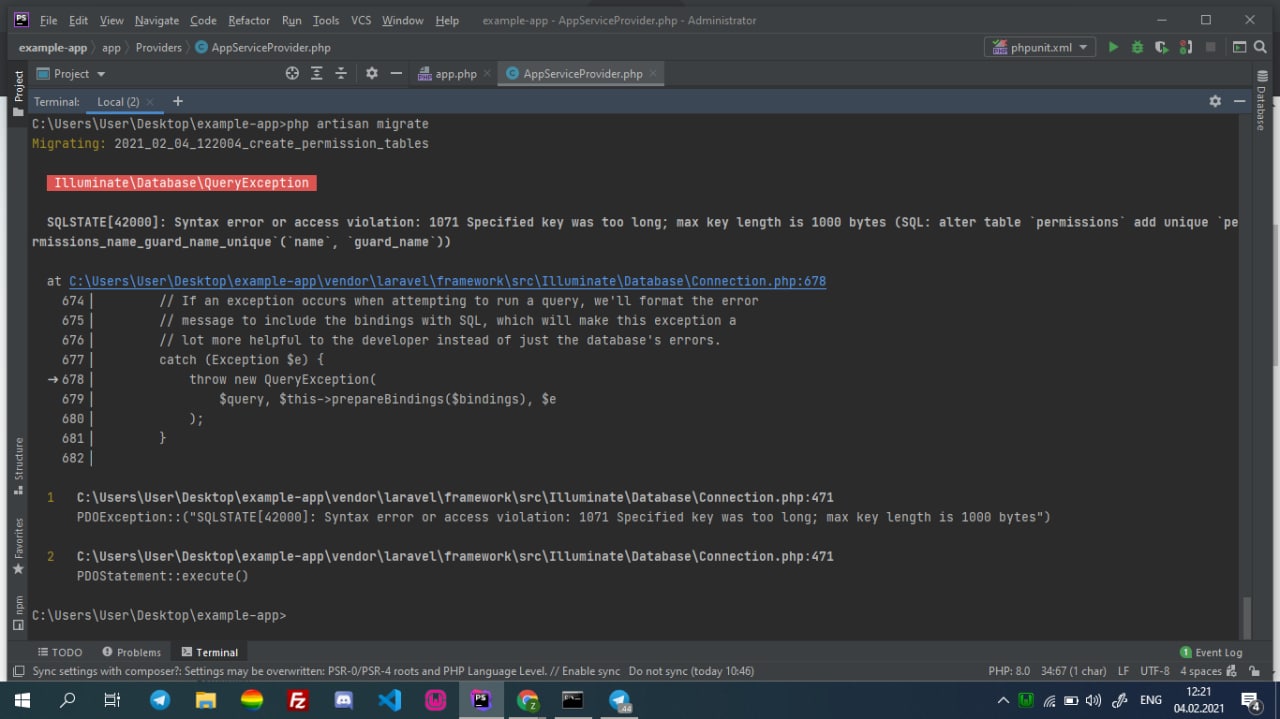Click Enable sync in status bar
1280x719 pixels.
[589, 671]
